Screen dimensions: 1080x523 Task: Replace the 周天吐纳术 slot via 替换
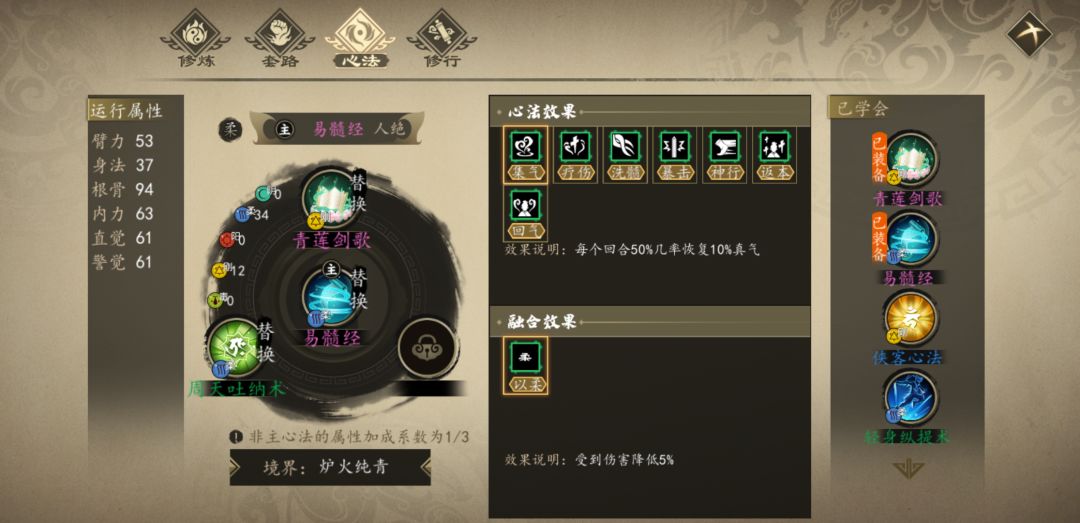(266, 342)
